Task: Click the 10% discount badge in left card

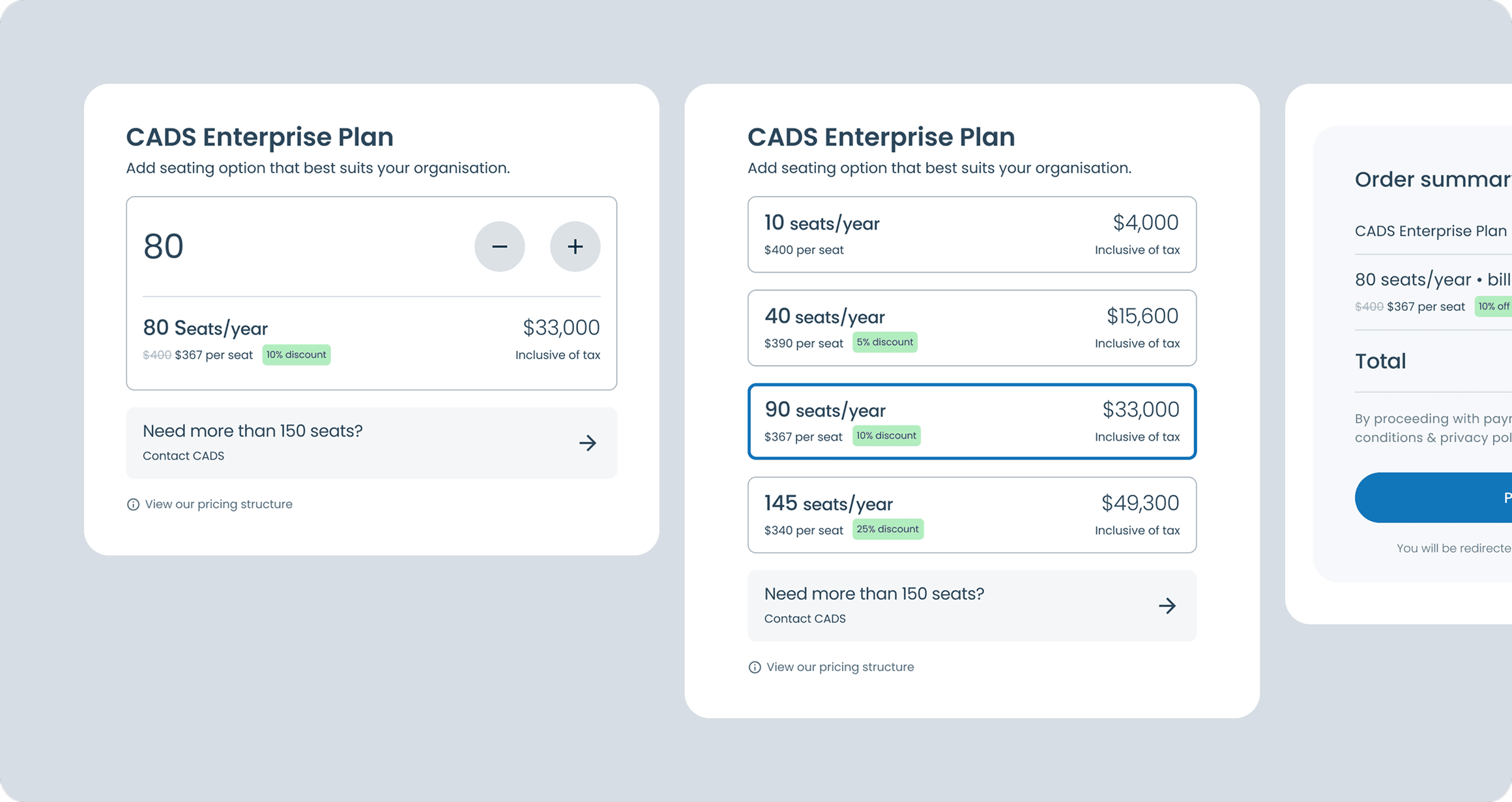Action: [x=297, y=355]
